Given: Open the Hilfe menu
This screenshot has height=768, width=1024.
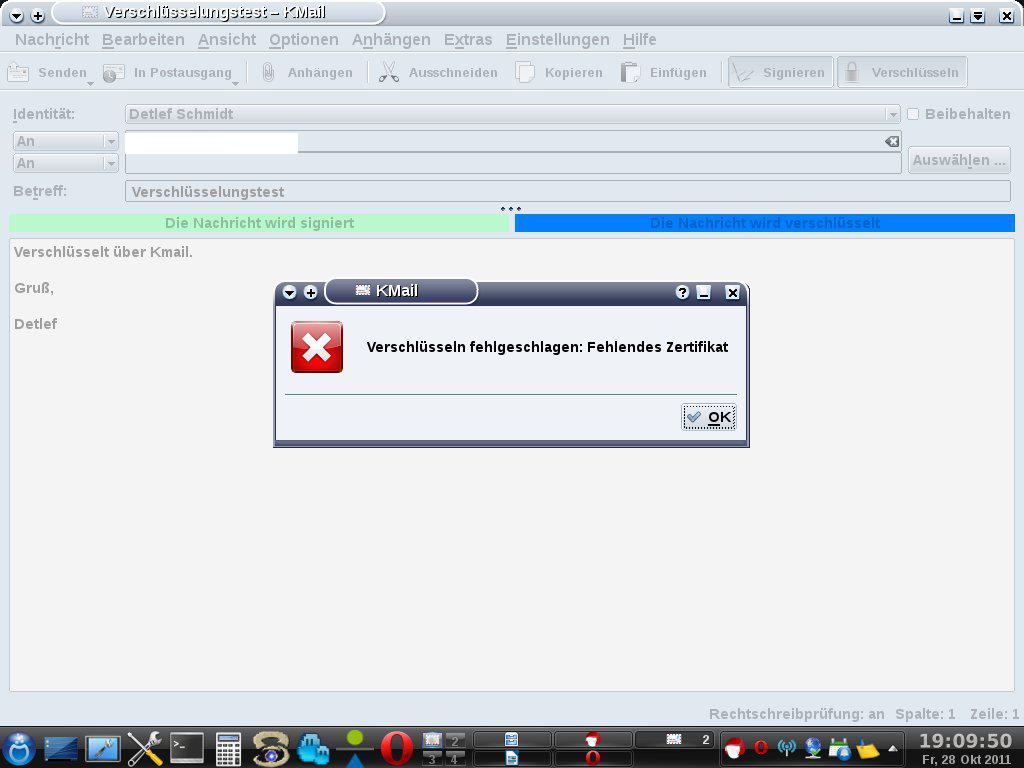Looking at the screenshot, I should point(639,40).
